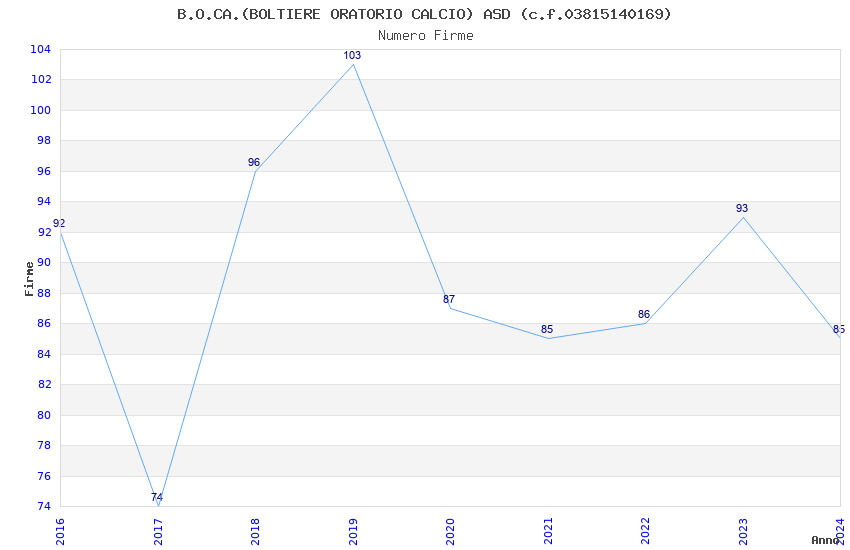Click the x-axis year label 2019

pyautogui.click(x=353, y=532)
